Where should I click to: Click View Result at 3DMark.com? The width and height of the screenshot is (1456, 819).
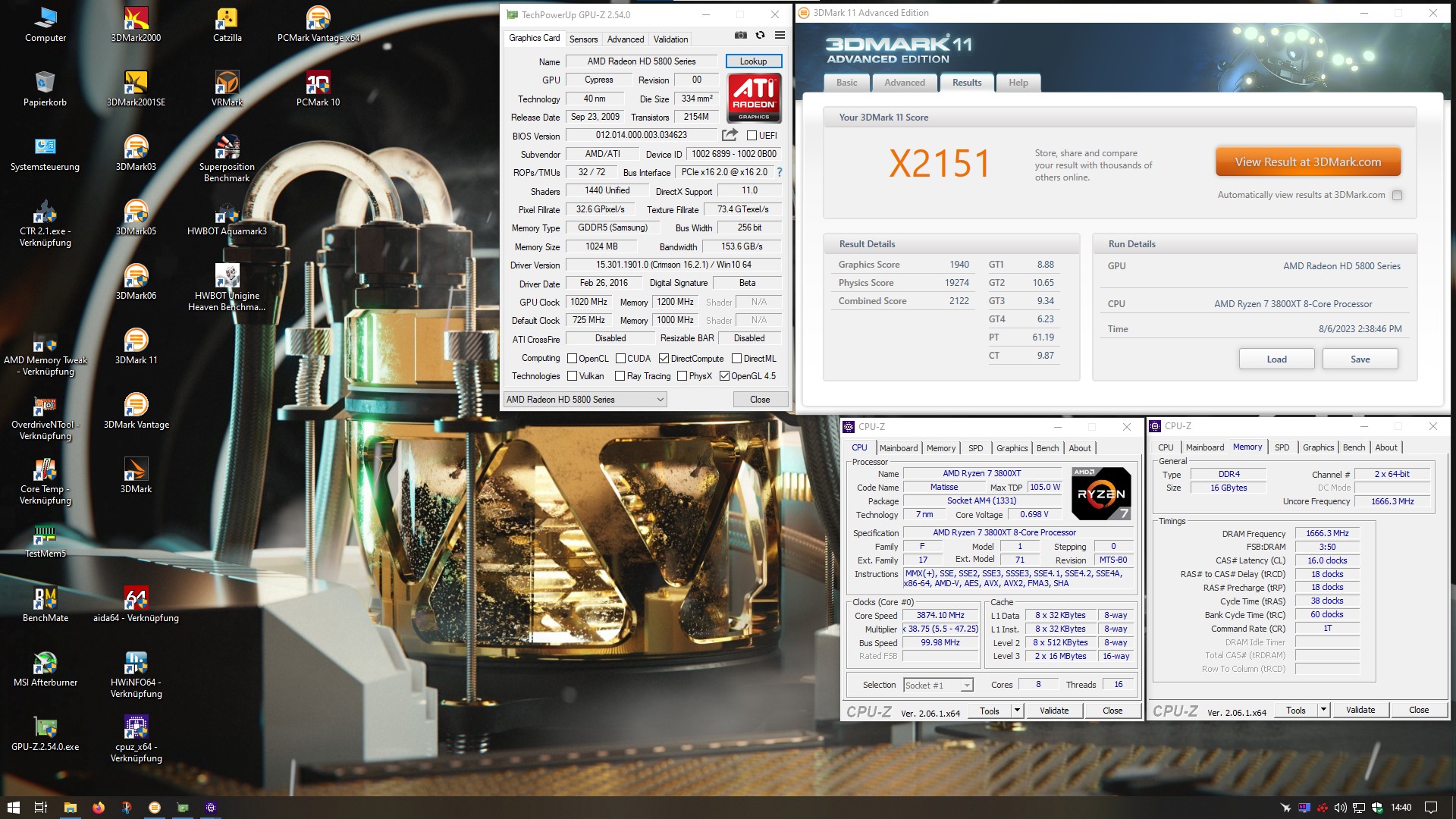[1307, 162]
